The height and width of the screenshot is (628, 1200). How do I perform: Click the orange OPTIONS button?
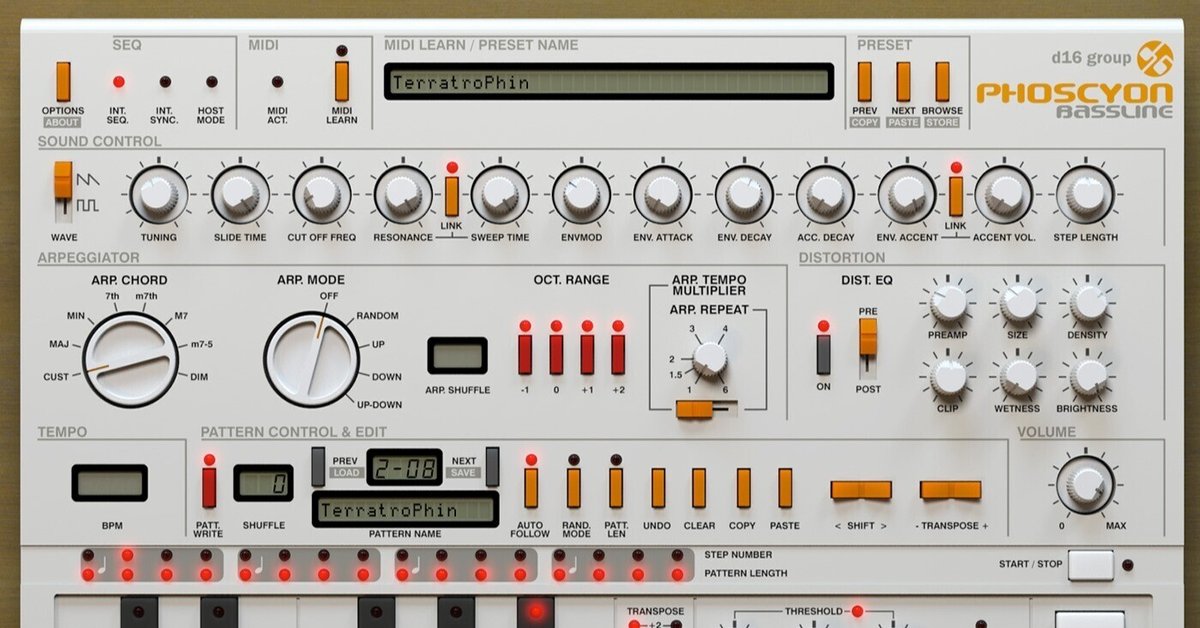(63, 82)
